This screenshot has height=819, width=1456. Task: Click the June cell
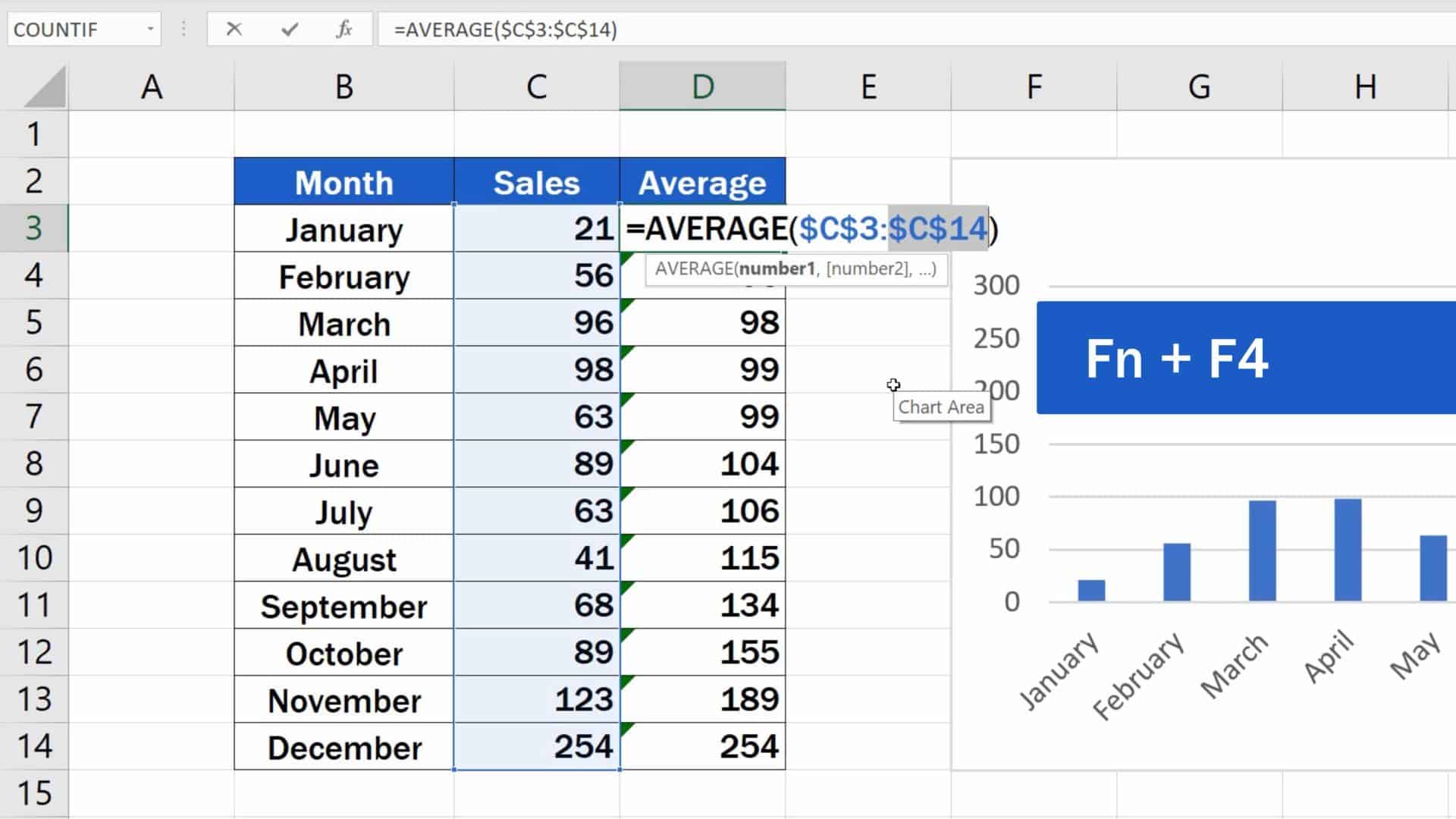pos(344,464)
